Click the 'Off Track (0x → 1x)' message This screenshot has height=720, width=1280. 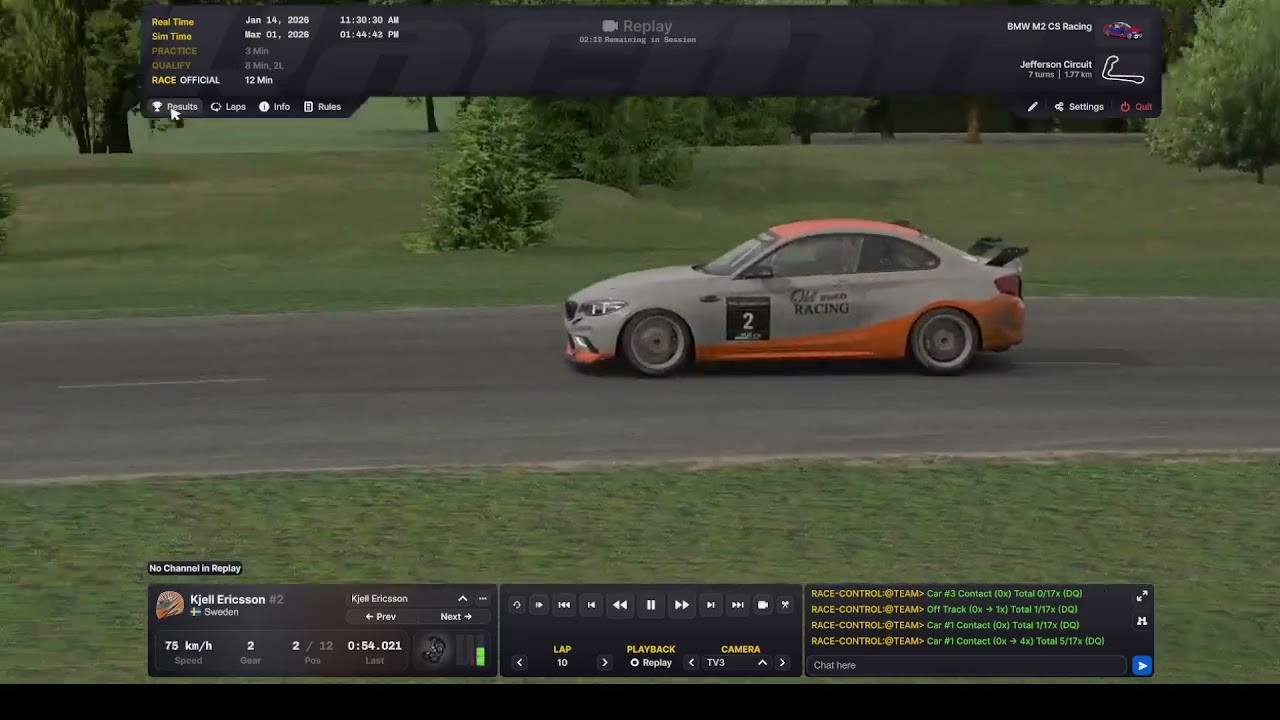click(x=944, y=610)
